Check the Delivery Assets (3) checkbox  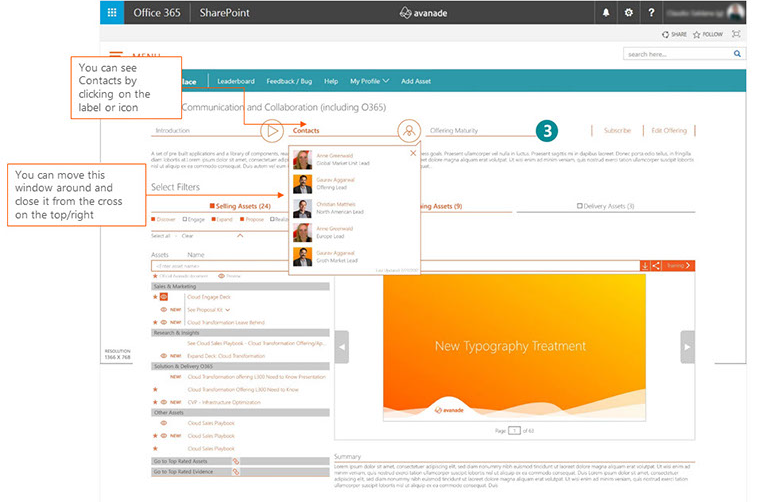[578, 206]
